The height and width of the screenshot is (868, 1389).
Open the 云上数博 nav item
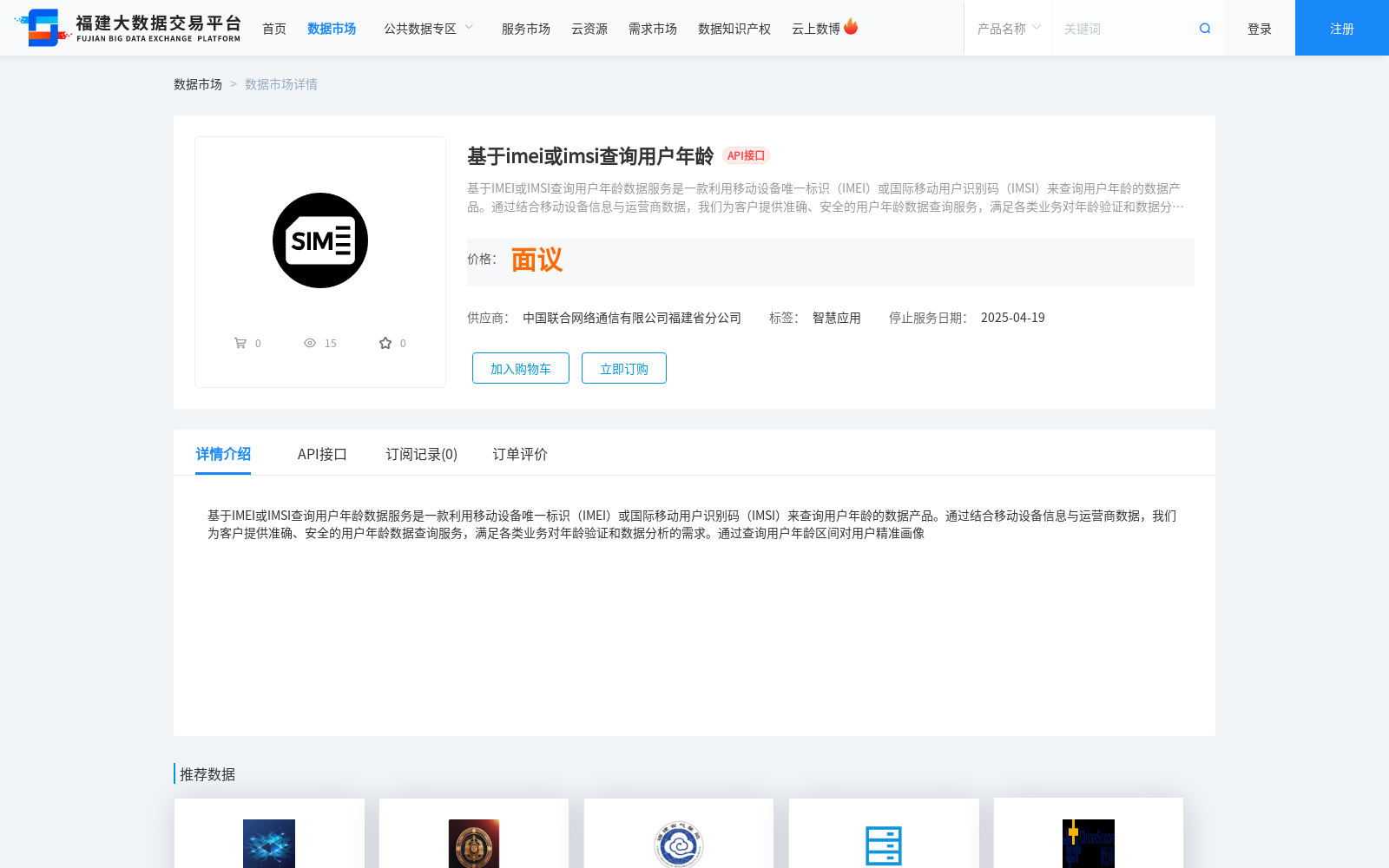point(816,29)
